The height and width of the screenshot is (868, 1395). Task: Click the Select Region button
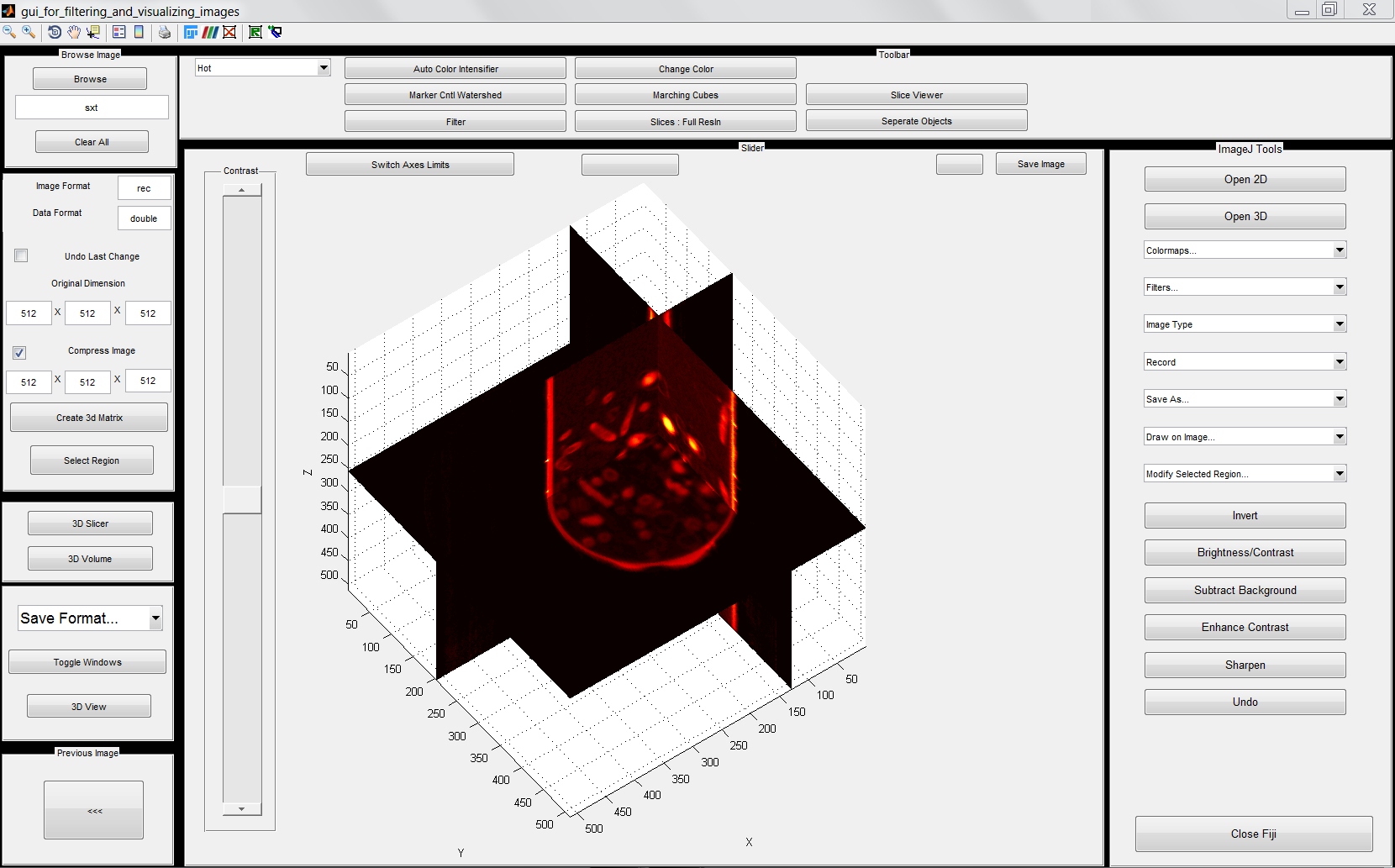tap(92, 460)
